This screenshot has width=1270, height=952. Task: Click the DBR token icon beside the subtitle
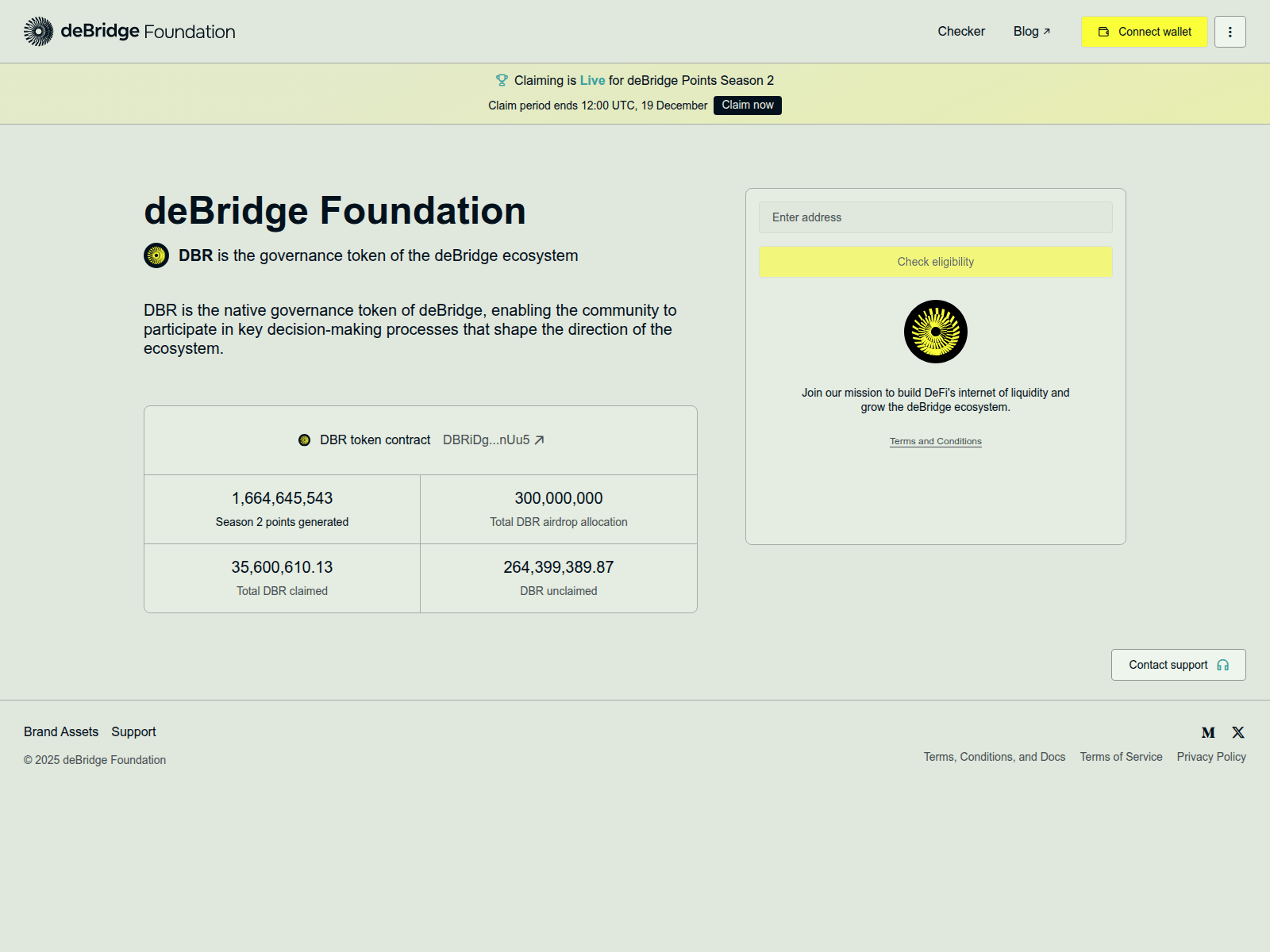(x=156, y=255)
